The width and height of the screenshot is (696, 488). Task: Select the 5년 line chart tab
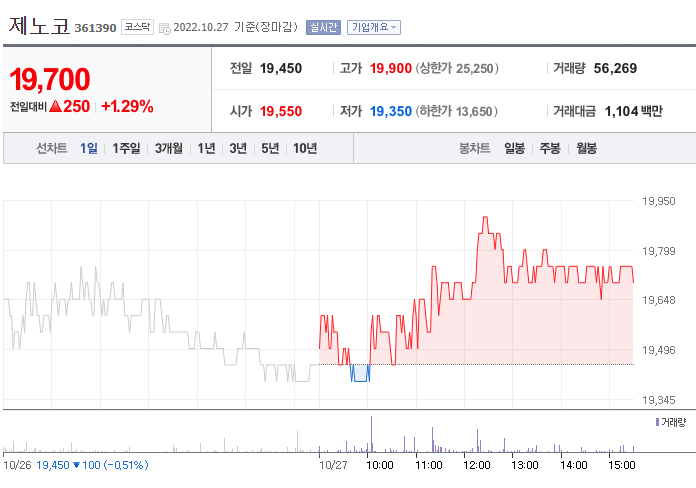[x=270, y=148]
